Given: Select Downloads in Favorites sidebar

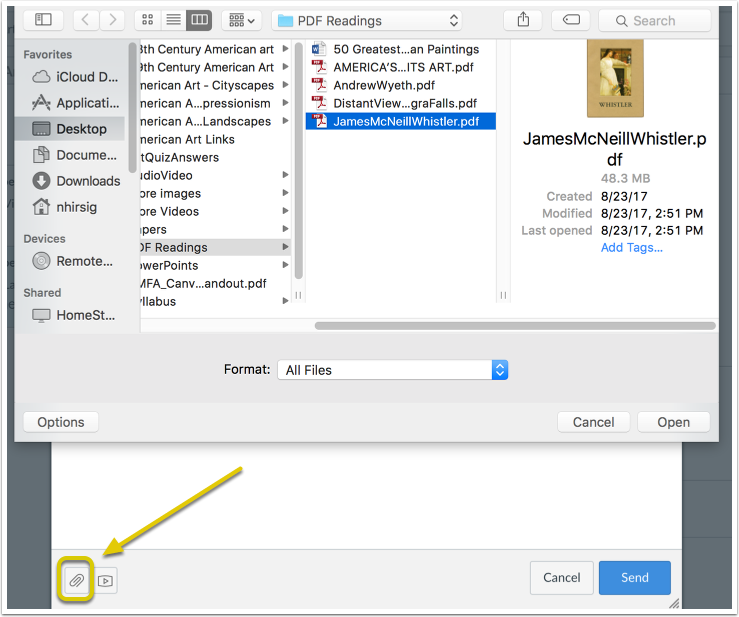Looking at the screenshot, I should 75,181.
